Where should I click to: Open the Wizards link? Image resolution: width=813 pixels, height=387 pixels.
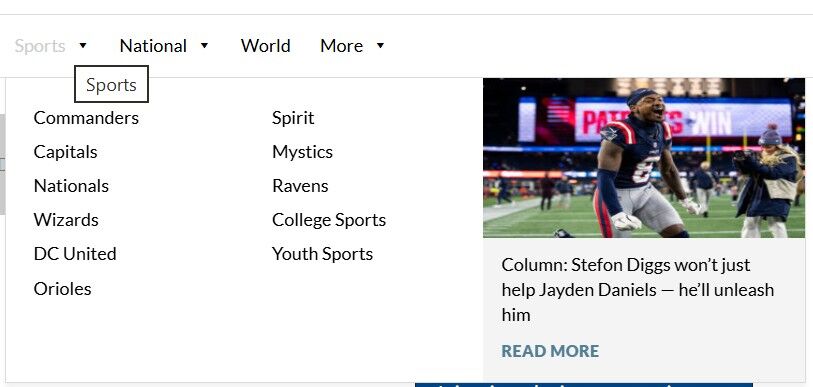tap(66, 220)
